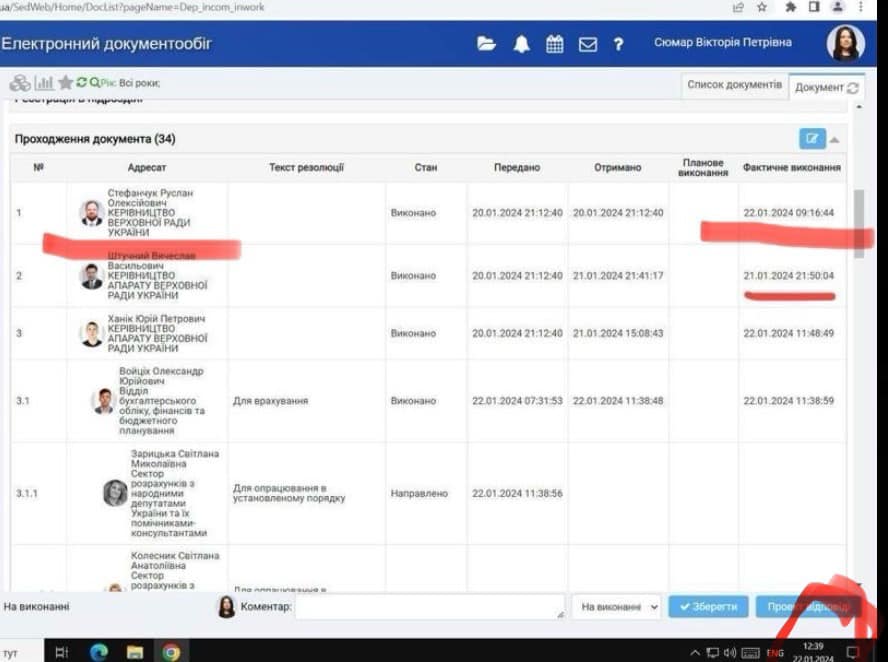Click the green refresh icon in toolbar
888x662 pixels.
(82, 83)
